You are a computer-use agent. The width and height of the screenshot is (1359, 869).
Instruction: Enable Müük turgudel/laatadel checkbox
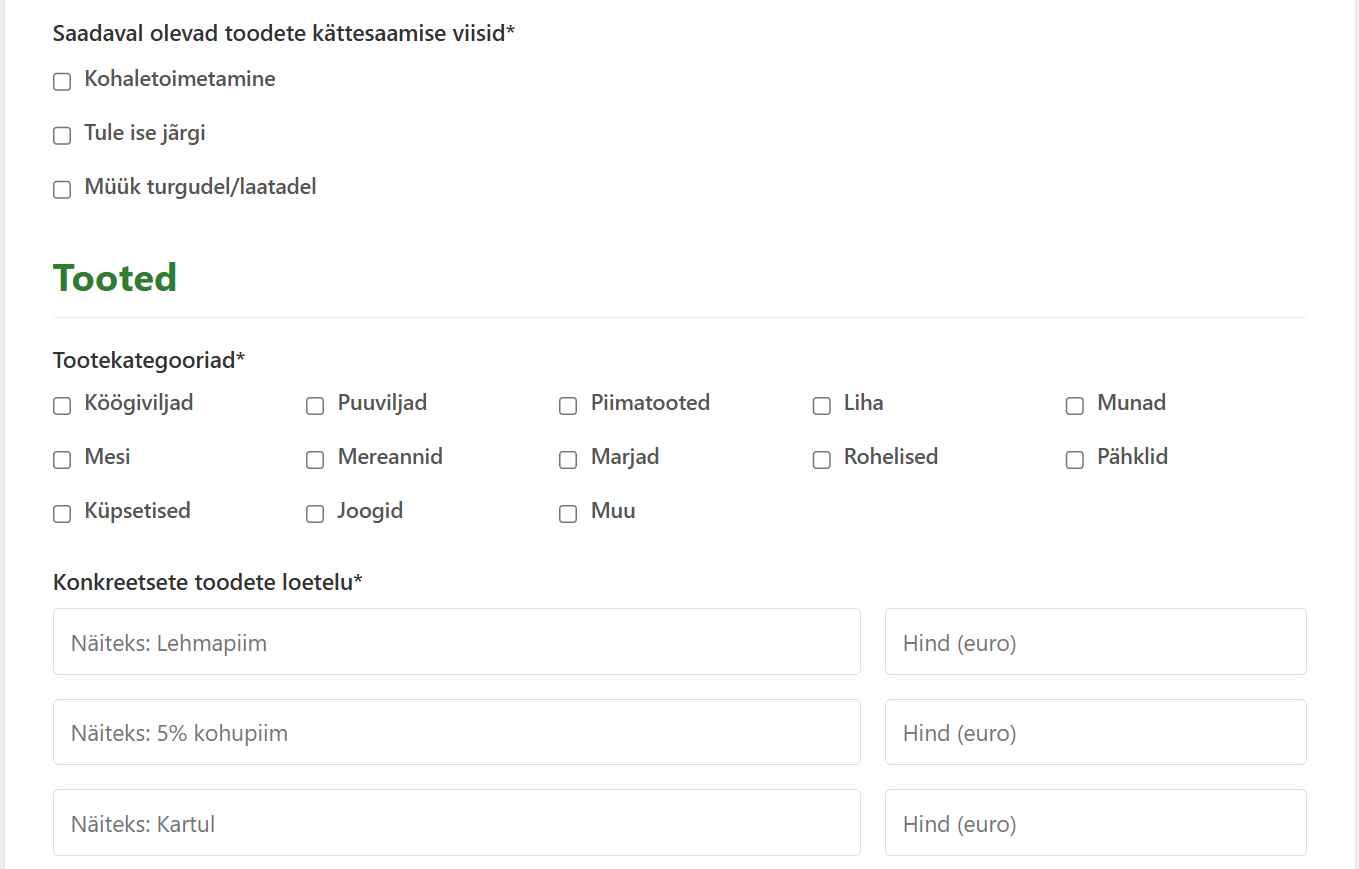point(62,189)
